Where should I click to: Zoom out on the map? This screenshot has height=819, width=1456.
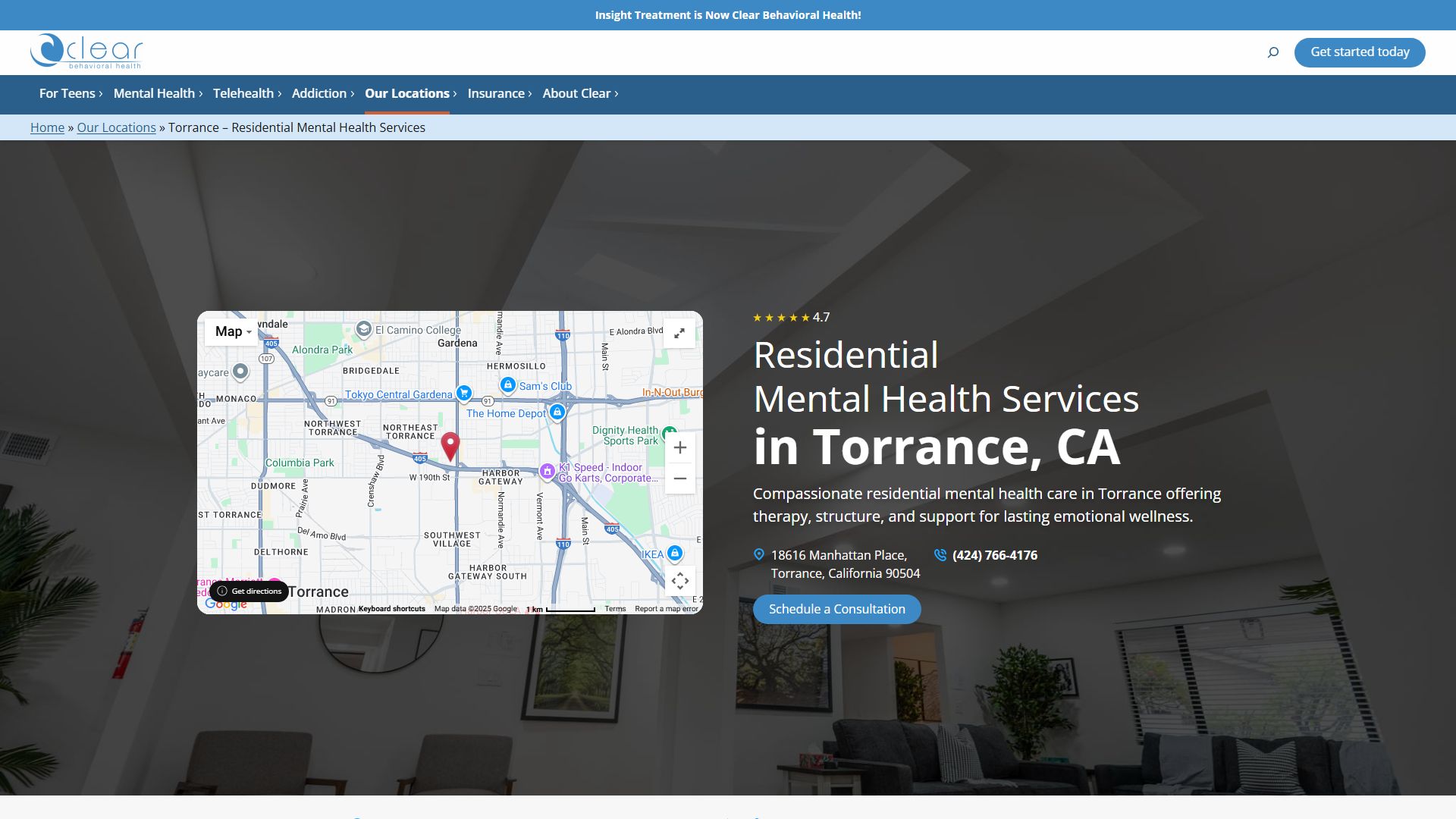[680, 479]
